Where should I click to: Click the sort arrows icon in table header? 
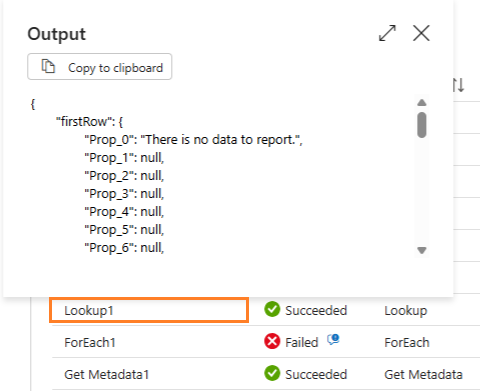458,85
